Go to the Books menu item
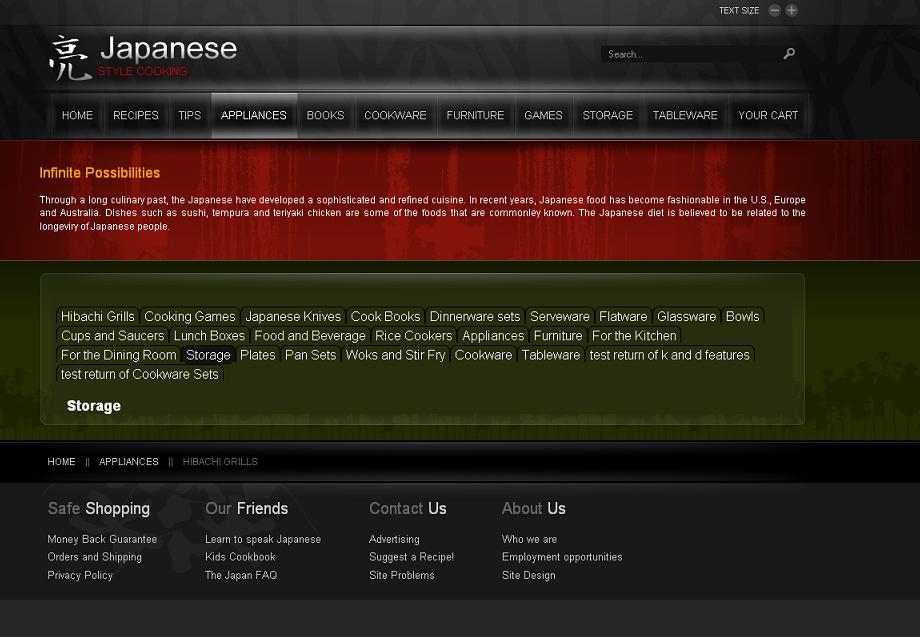The image size is (920, 638). 325,116
